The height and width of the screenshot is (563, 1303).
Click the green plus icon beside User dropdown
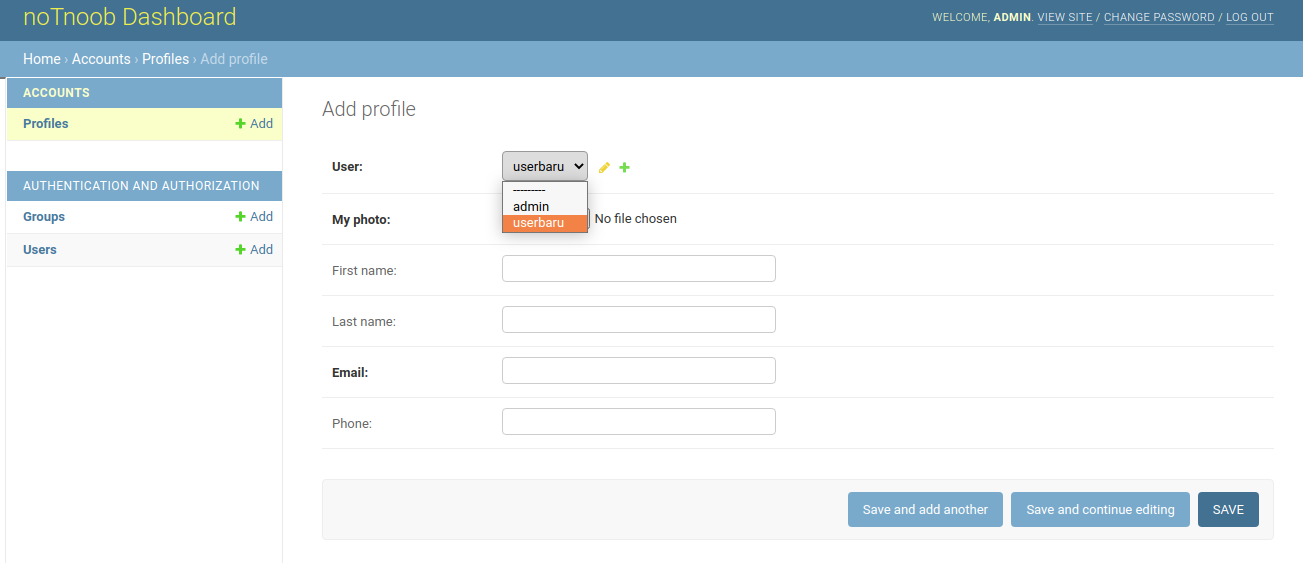625,168
